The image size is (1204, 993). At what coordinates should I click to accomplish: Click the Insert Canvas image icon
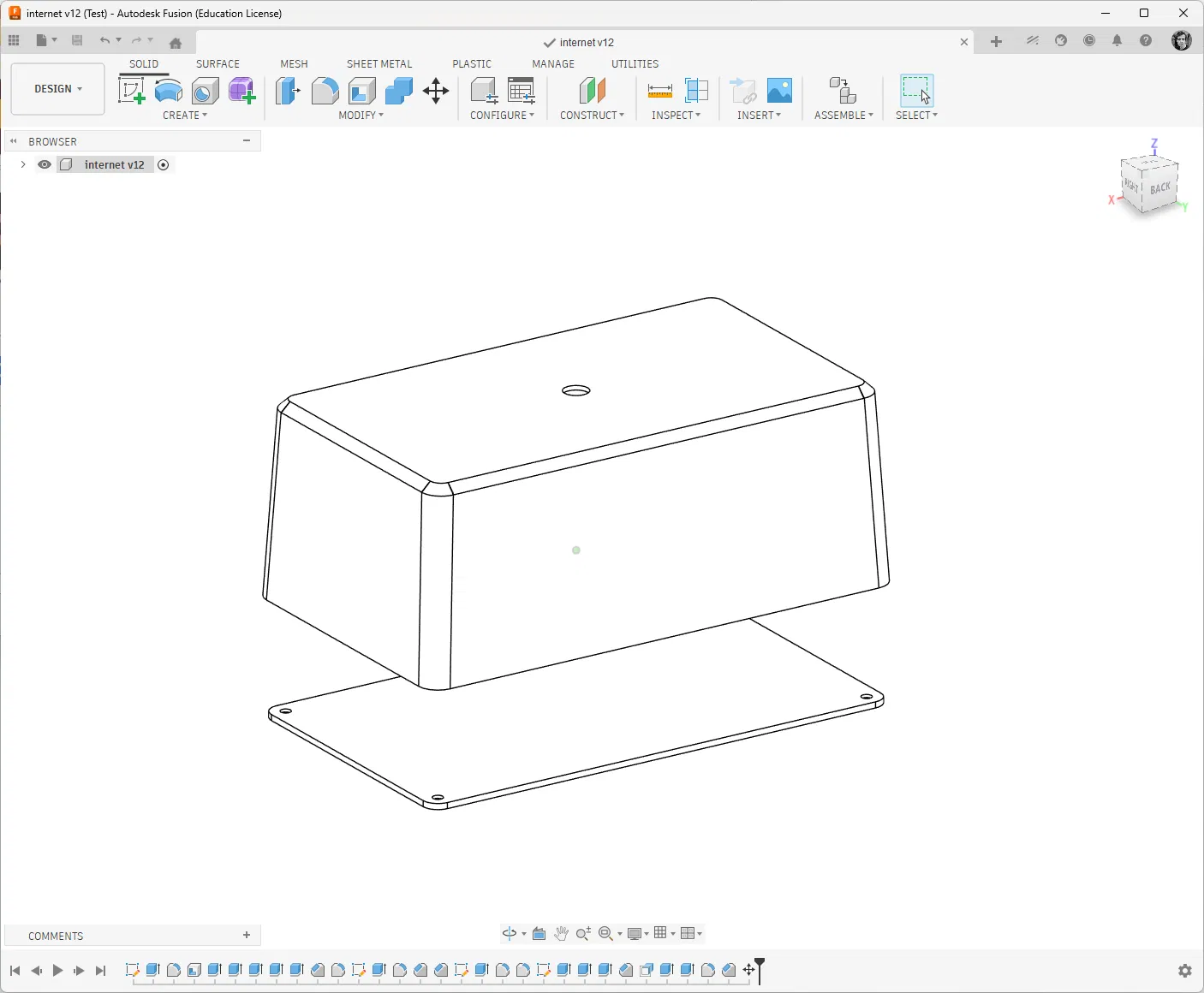click(779, 90)
